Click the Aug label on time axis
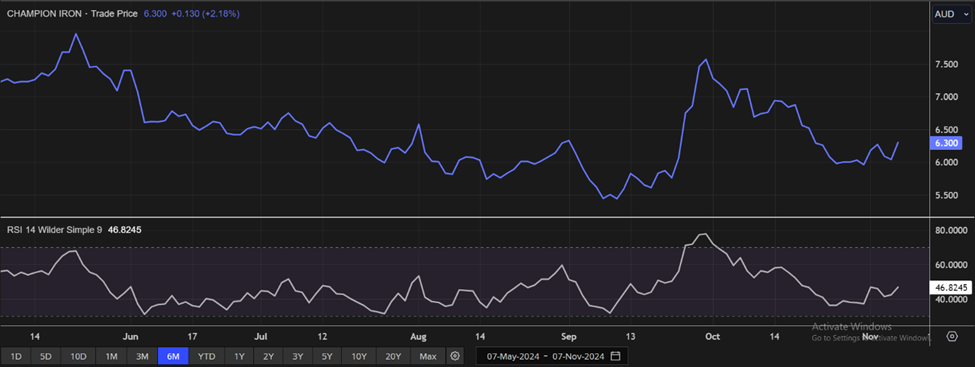This screenshot has width=975, height=367. click(418, 337)
